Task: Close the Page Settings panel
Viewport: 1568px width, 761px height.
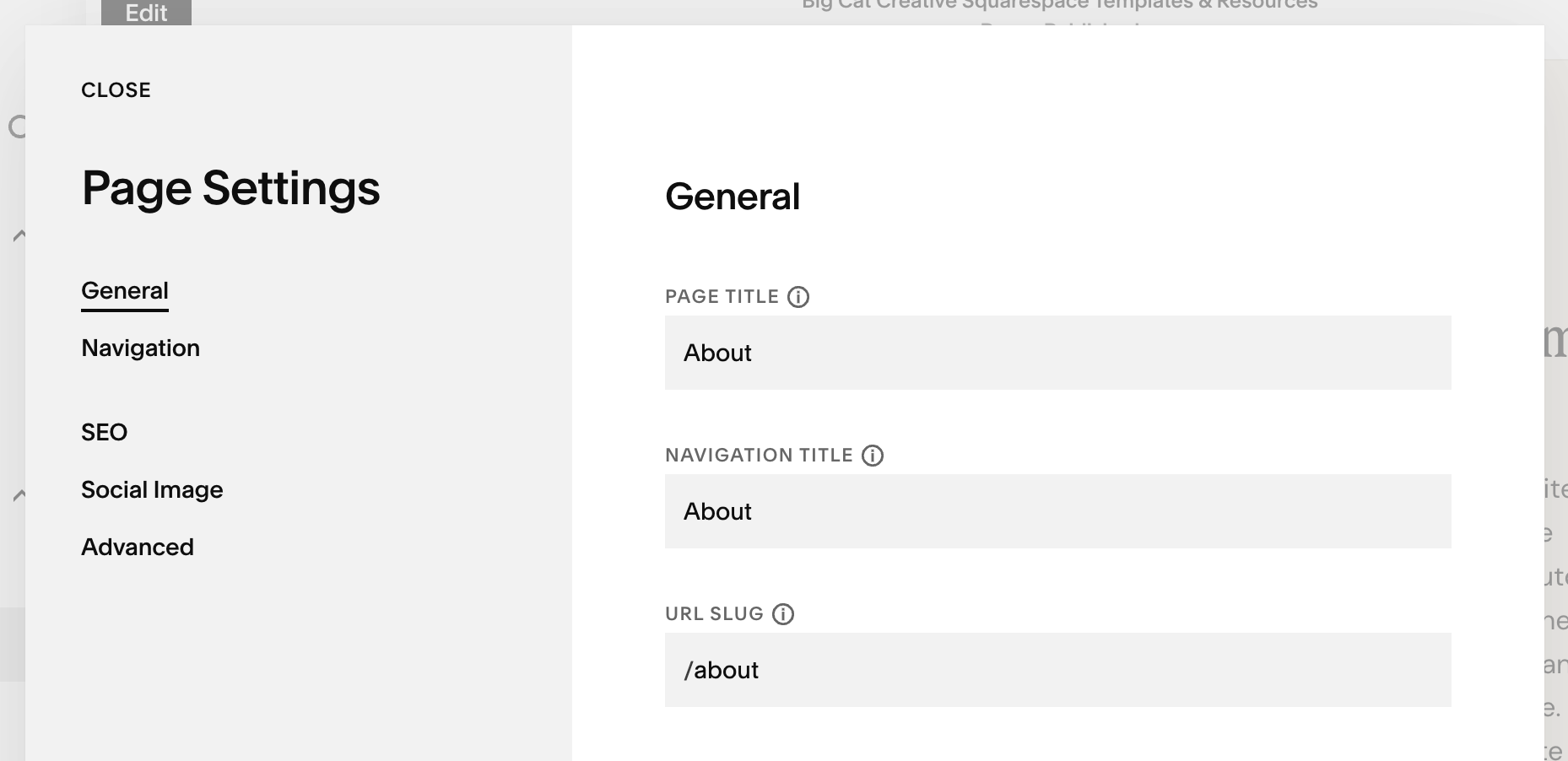Action: (116, 90)
